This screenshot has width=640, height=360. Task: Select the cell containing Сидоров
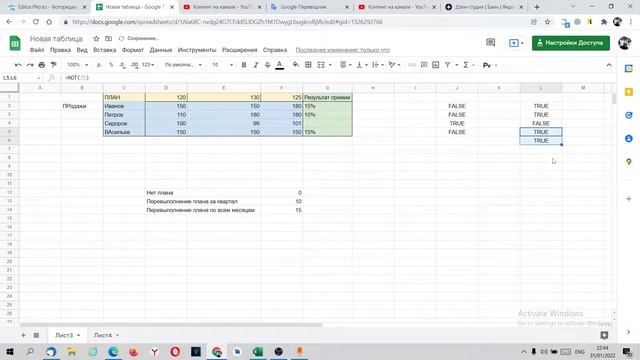pyautogui.click(x=124, y=123)
